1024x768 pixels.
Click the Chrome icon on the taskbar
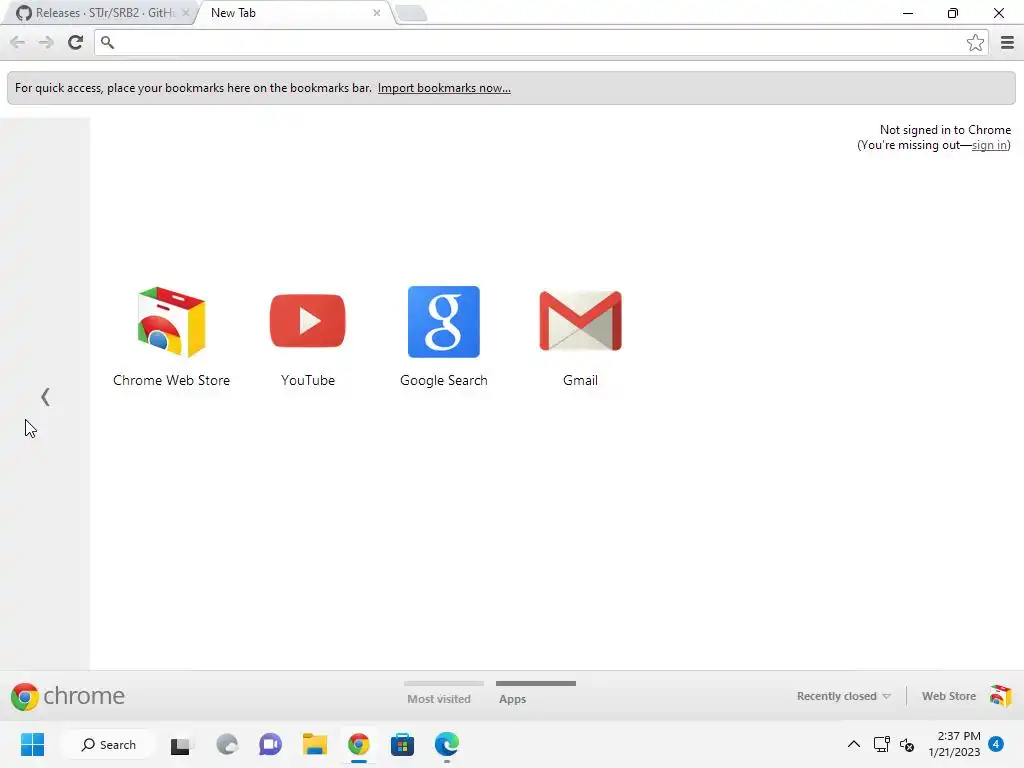tap(359, 744)
